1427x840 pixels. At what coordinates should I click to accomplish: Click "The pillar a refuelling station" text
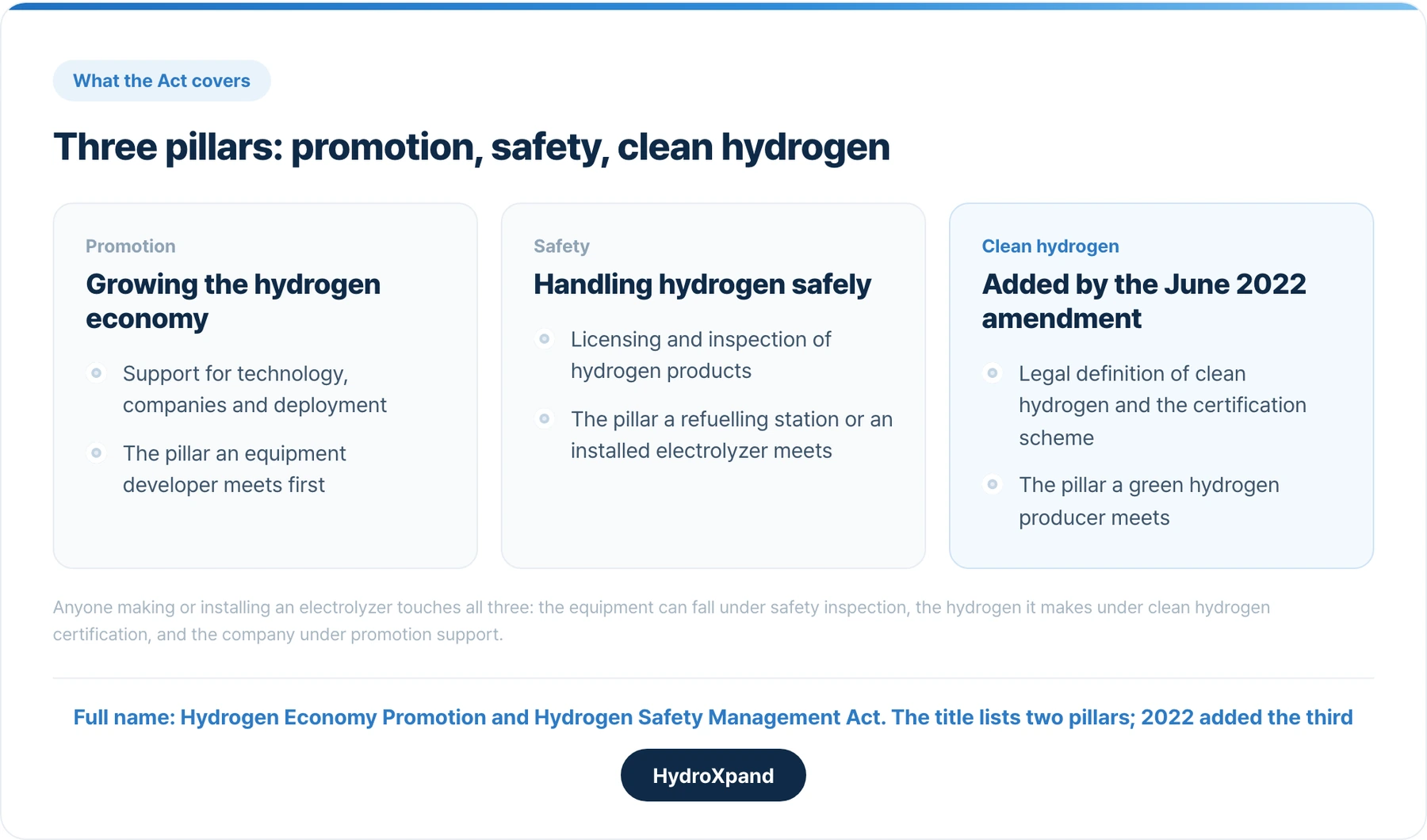click(732, 434)
